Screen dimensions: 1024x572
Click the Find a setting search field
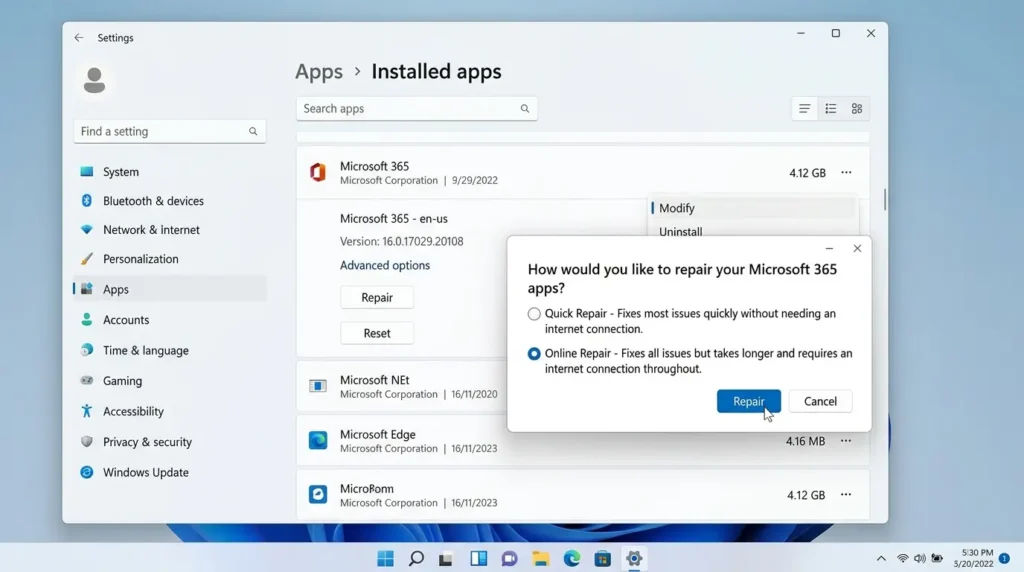(170, 131)
